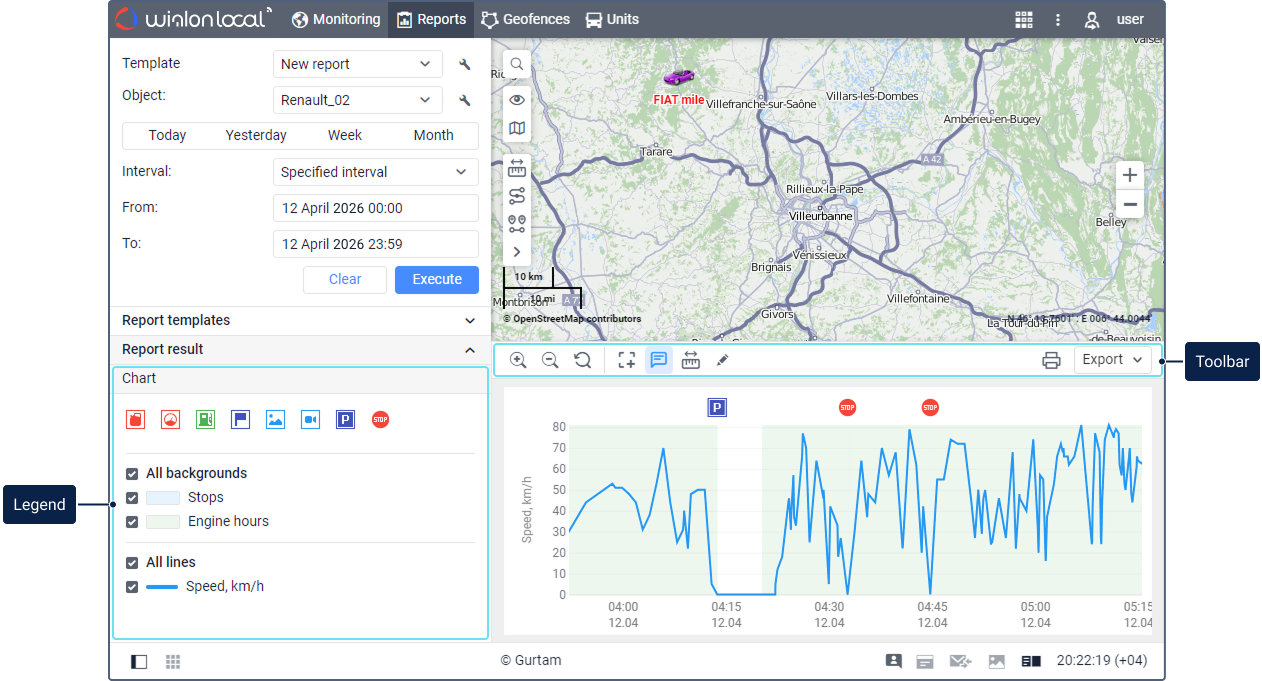
Task: Uncheck the All backgrounds checkbox
Action: click(132, 473)
